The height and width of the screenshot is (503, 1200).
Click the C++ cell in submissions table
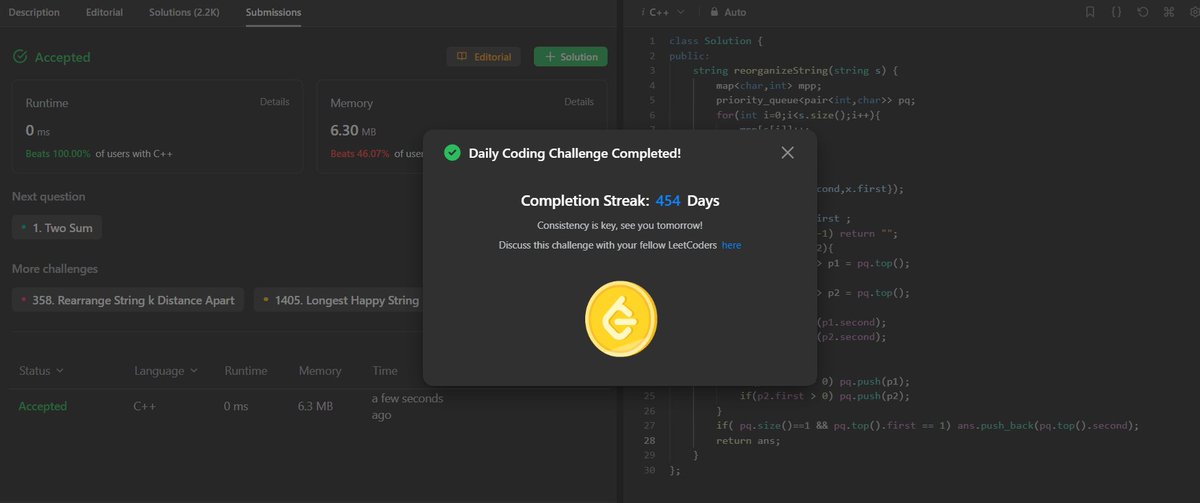pyautogui.click(x=144, y=406)
